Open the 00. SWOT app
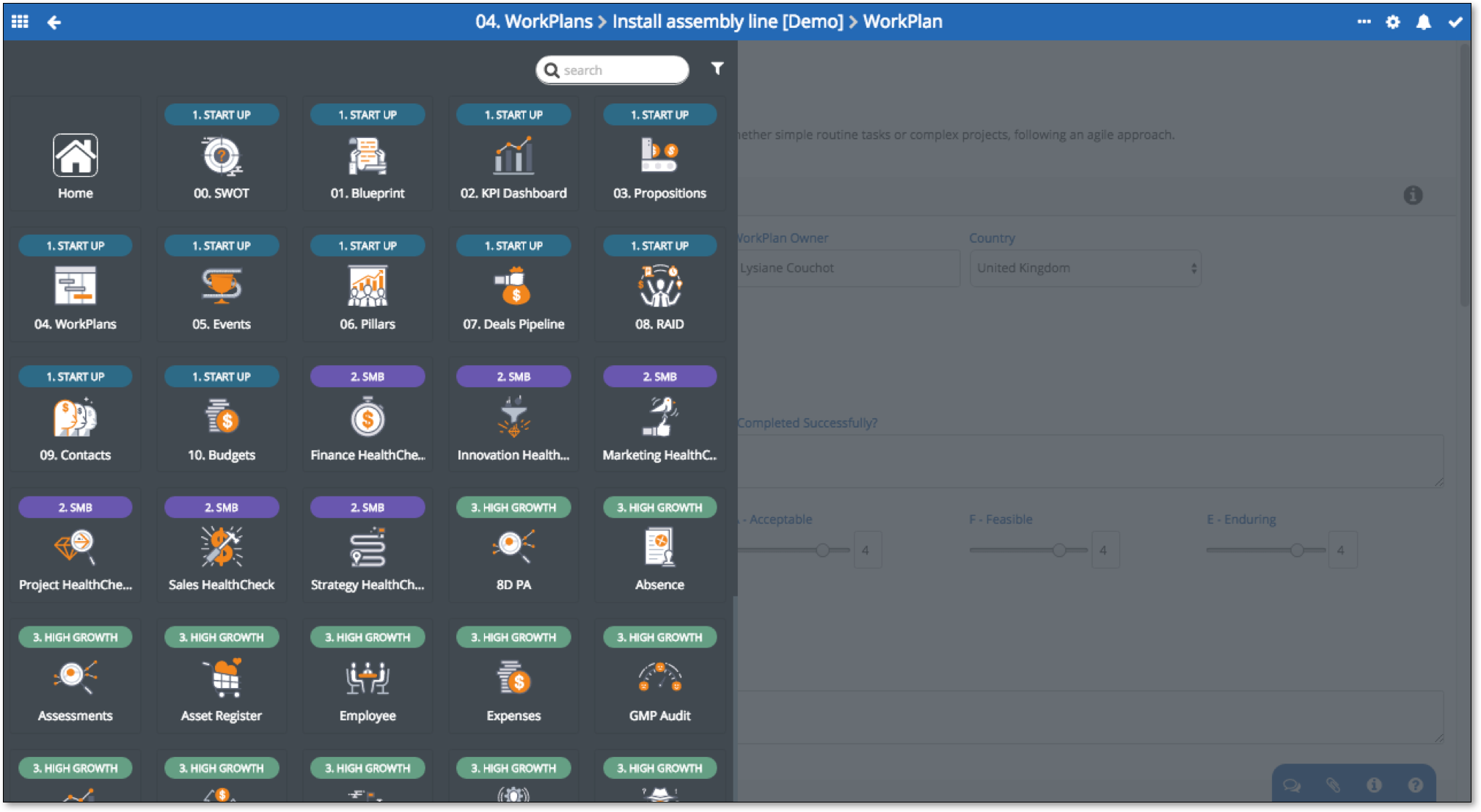 tap(222, 154)
